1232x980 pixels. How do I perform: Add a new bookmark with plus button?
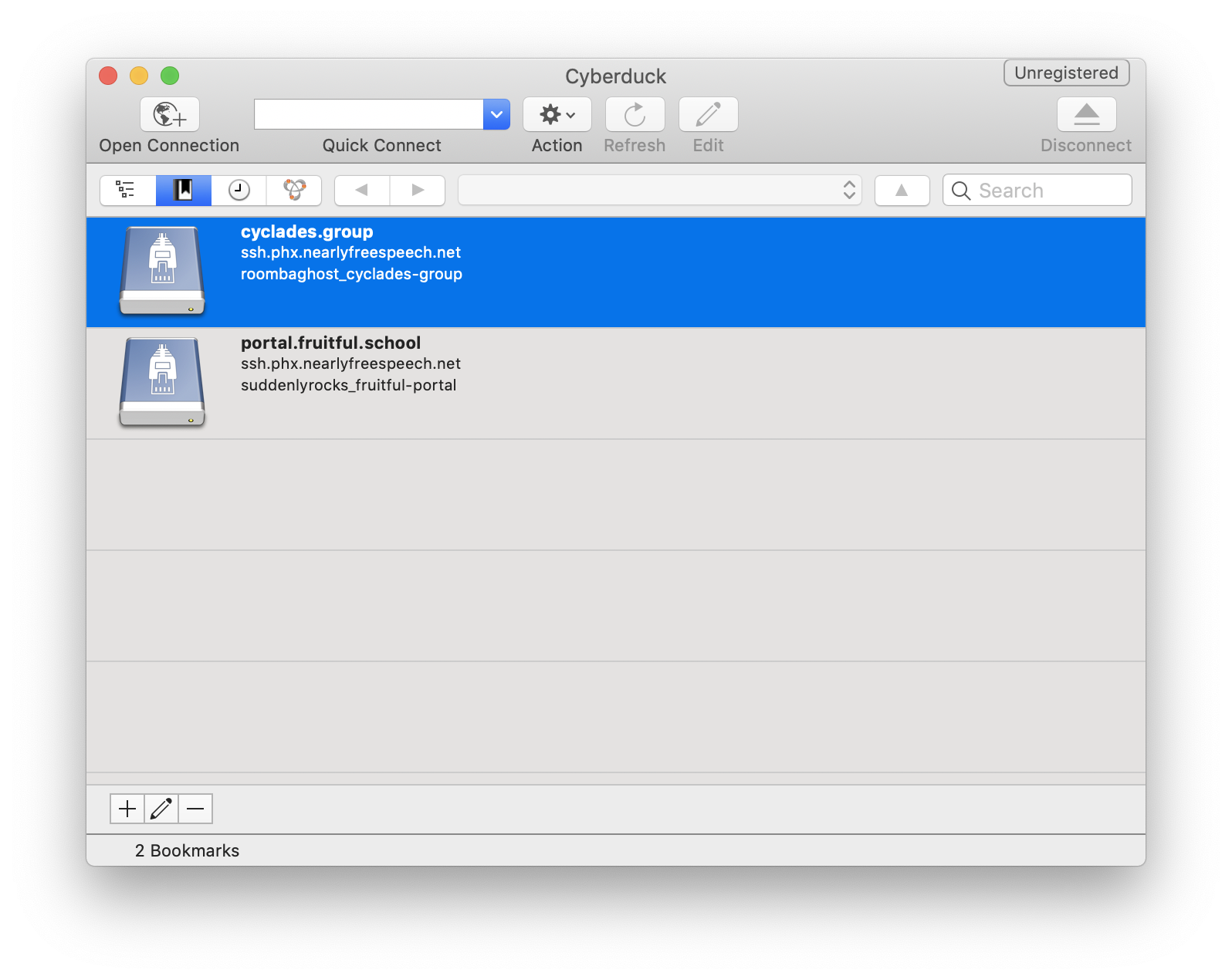tap(127, 809)
